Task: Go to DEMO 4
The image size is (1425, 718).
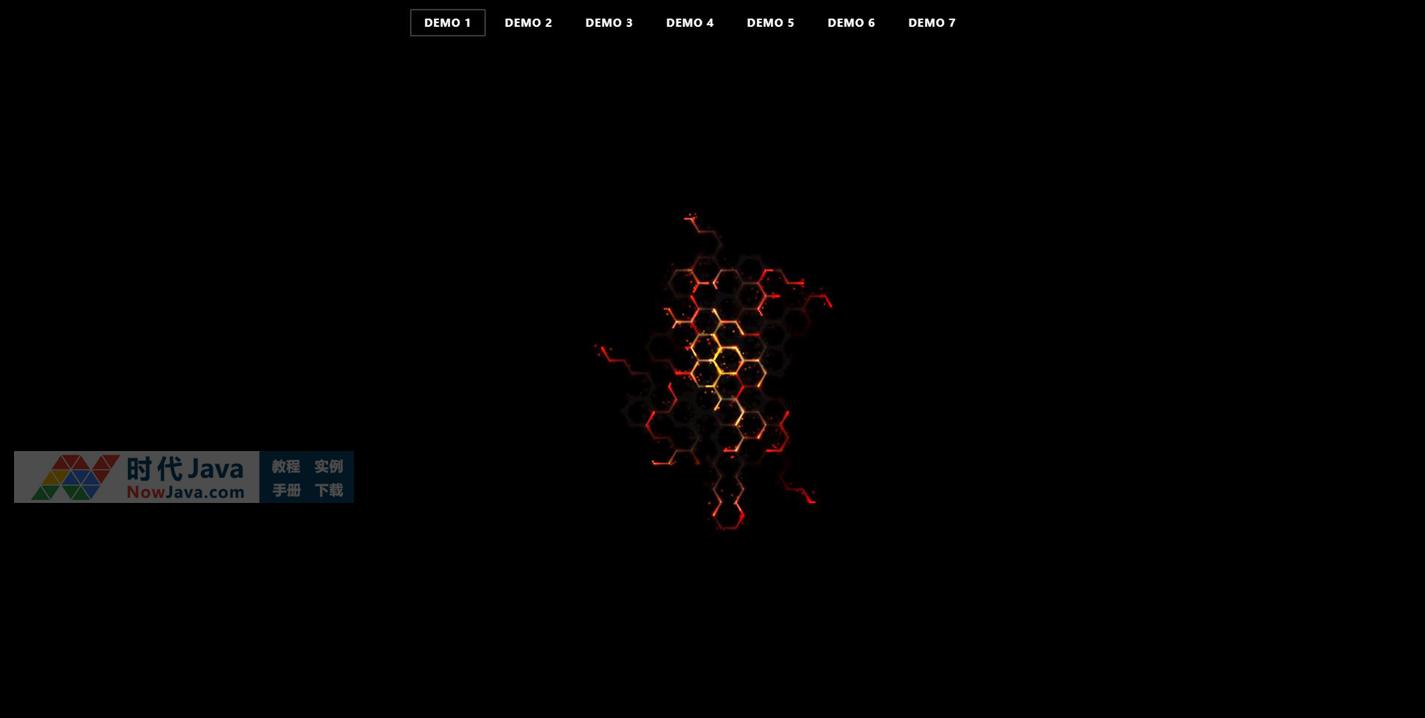Action: coord(690,23)
